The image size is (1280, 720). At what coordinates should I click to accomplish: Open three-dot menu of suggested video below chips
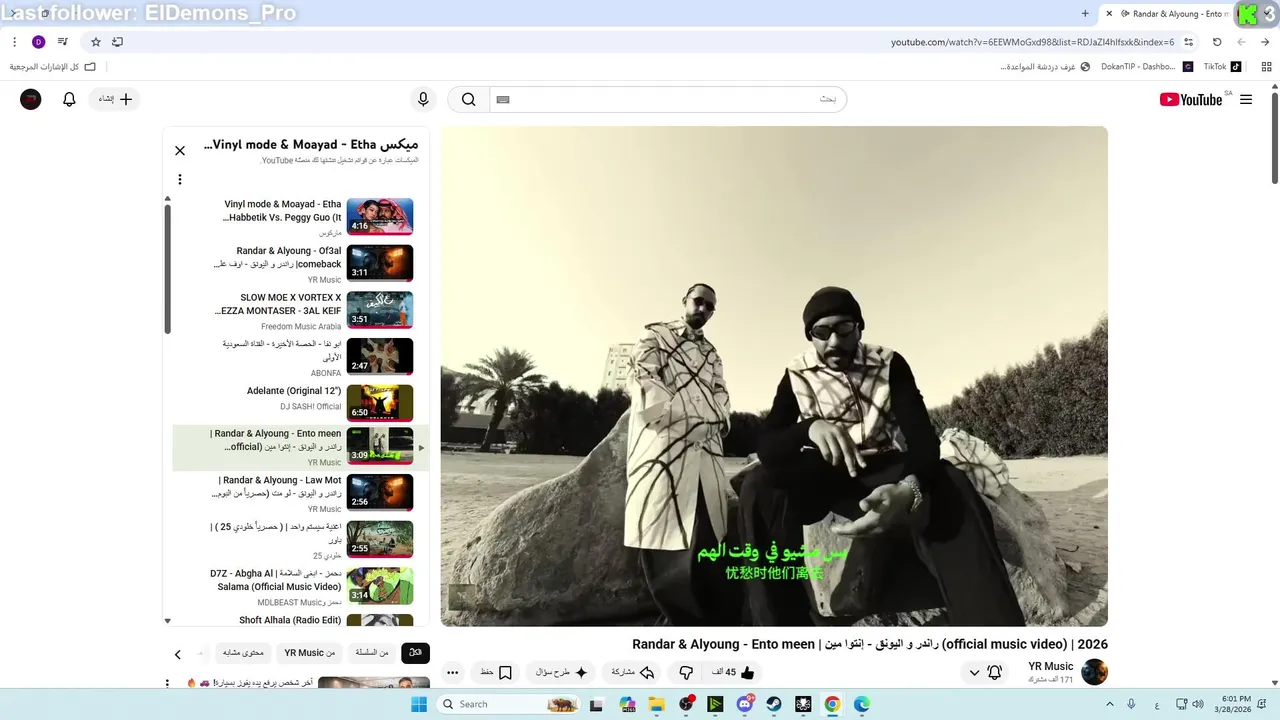(168, 683)
